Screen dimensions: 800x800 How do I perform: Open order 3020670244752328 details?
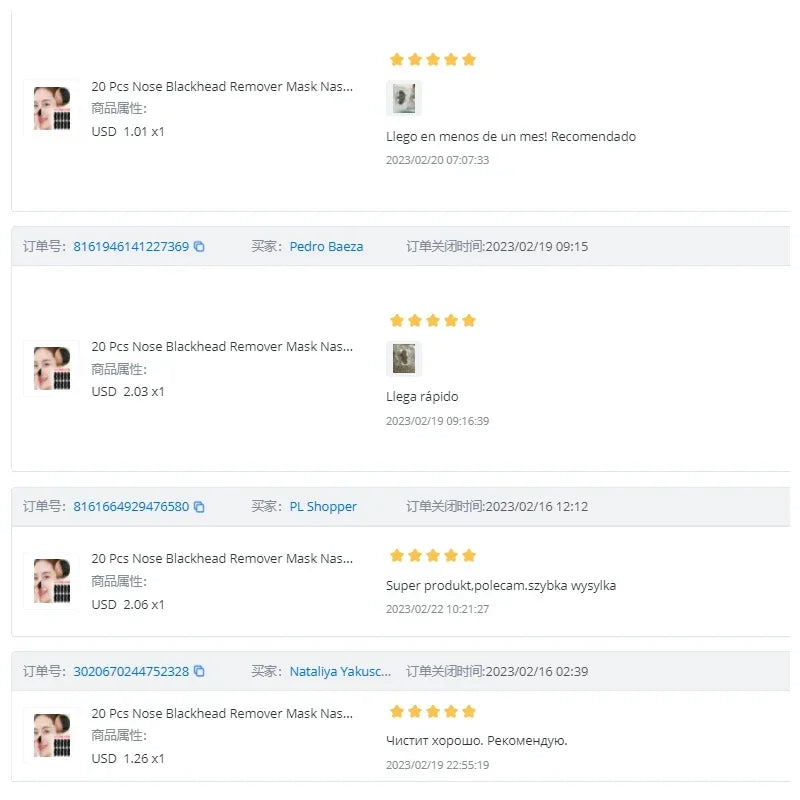coord(131,671)
